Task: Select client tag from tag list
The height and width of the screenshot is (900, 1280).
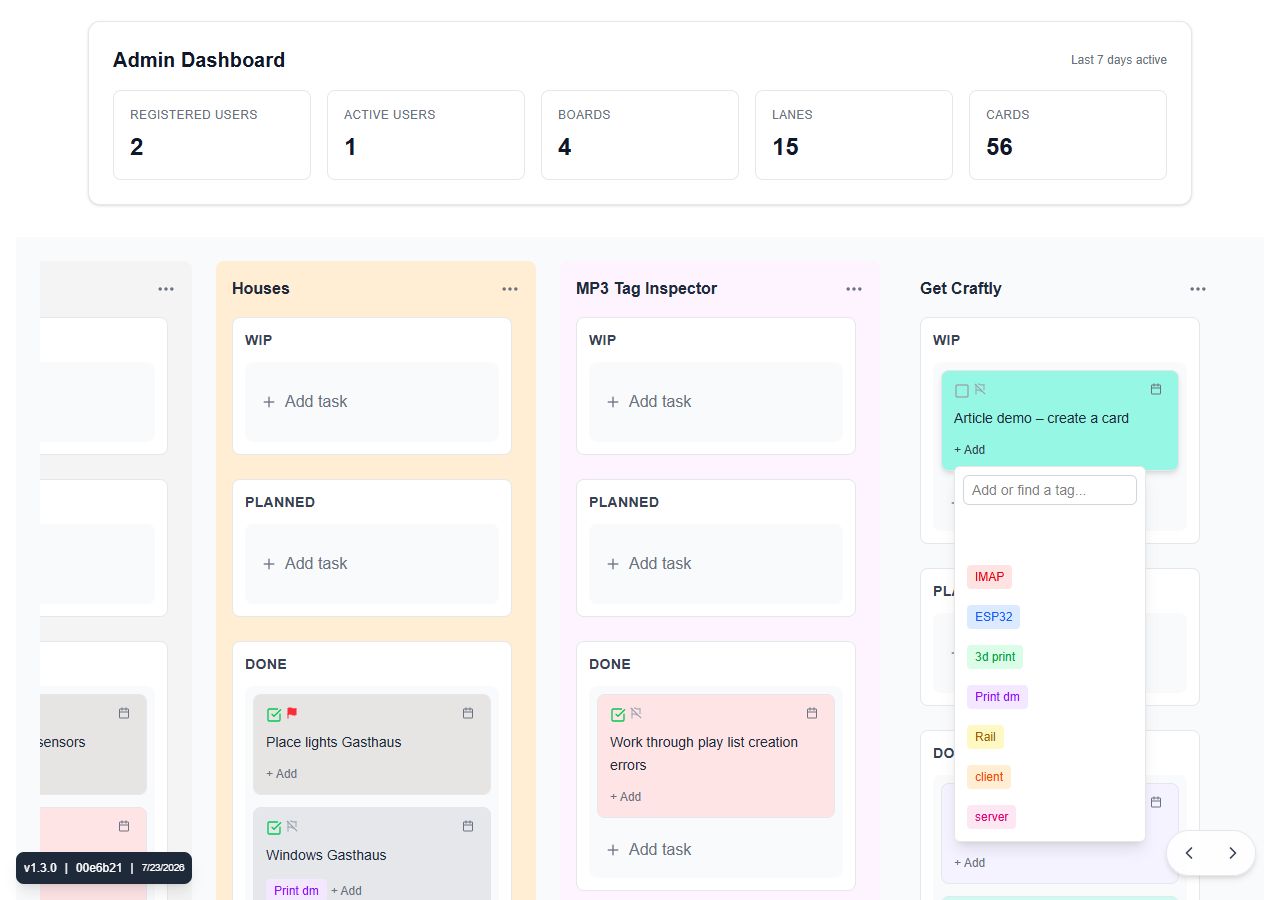Action: coord(989,777)
